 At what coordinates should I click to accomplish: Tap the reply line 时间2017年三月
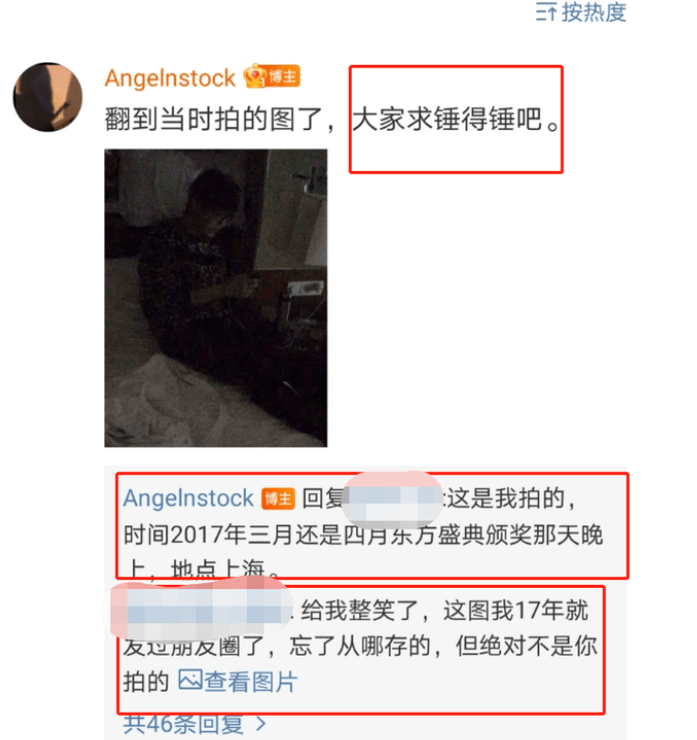coord(363,535)
